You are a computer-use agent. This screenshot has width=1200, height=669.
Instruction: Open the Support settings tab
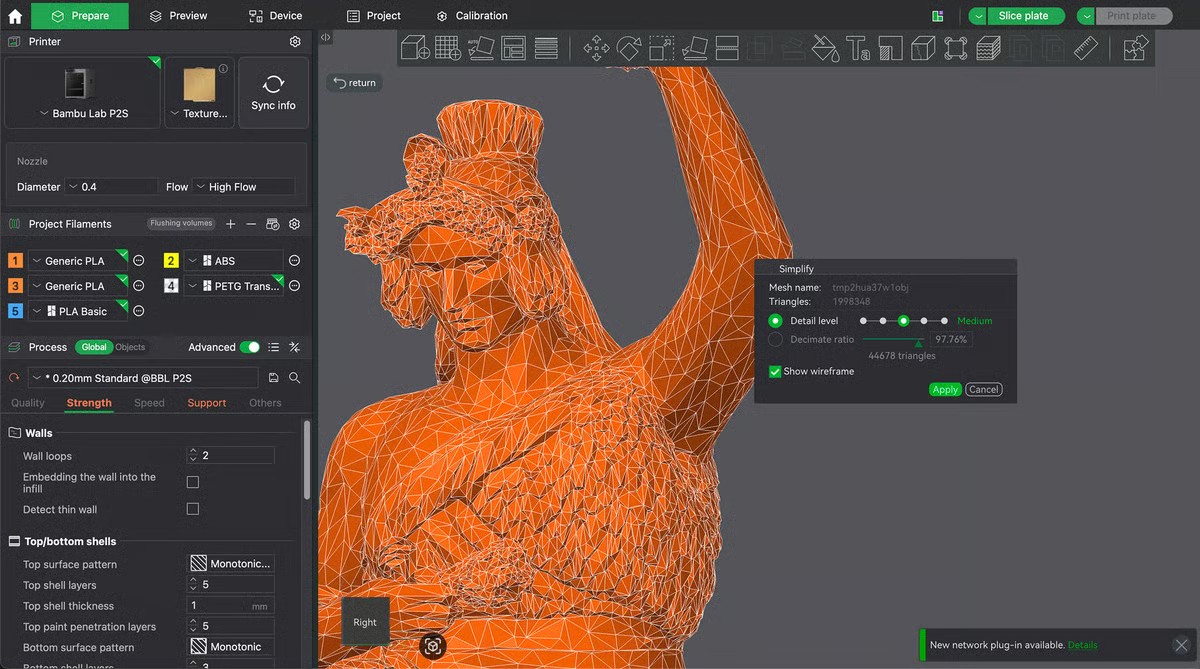(206, 403)
